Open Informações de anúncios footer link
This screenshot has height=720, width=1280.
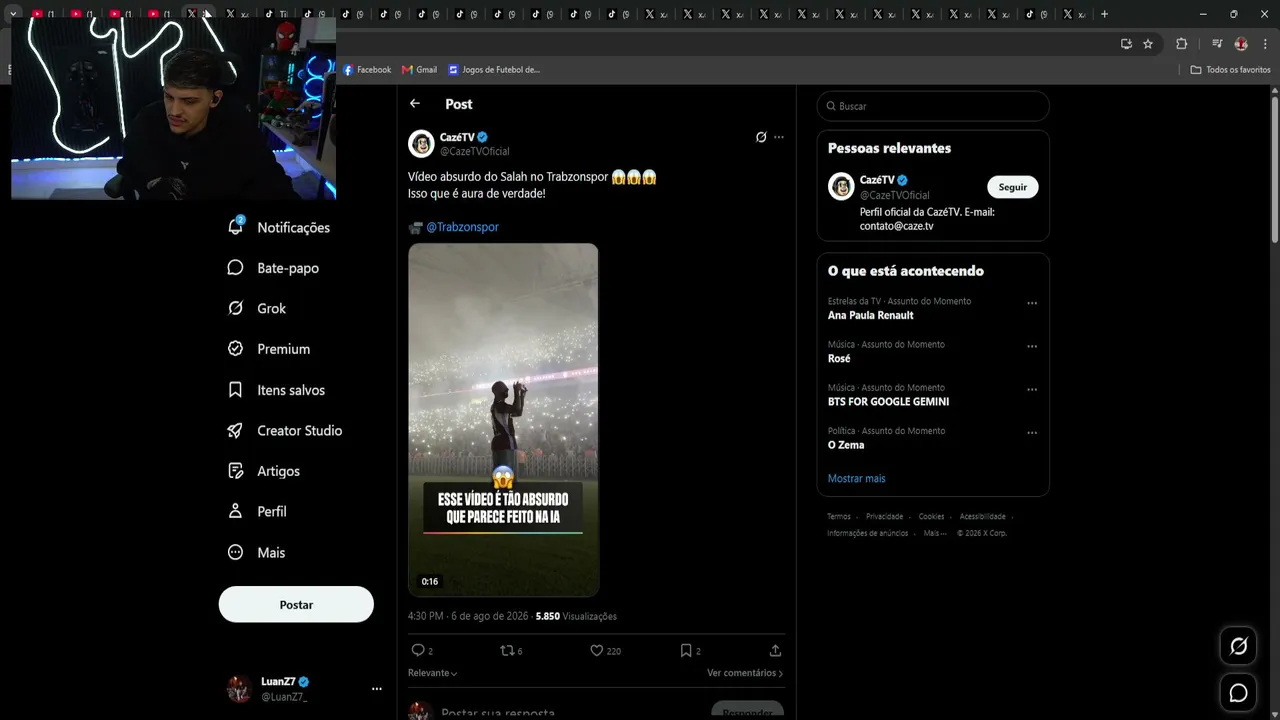(867, 533)
